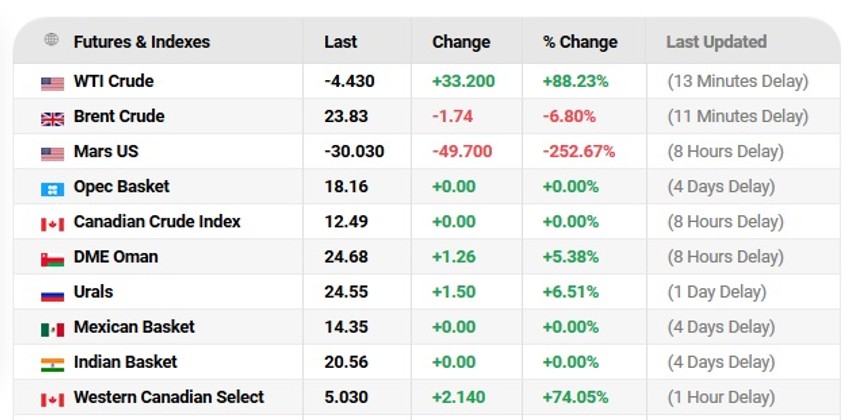Click the Opec Basket row name

click(x=121, y=186)
